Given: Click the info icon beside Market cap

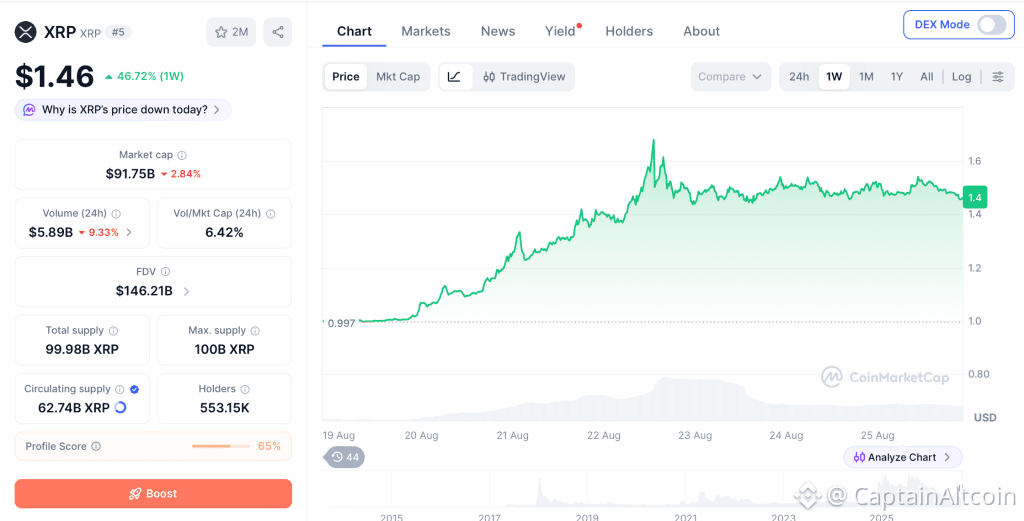Looking at the screenshot, I should pos(182,155).
